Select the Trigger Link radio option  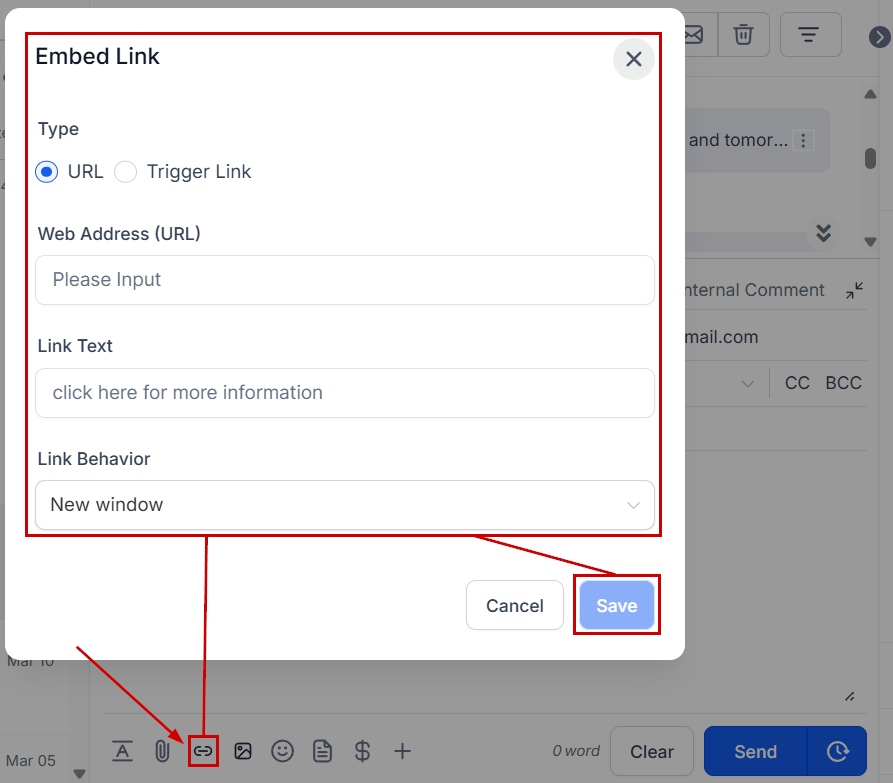point(125,171)
